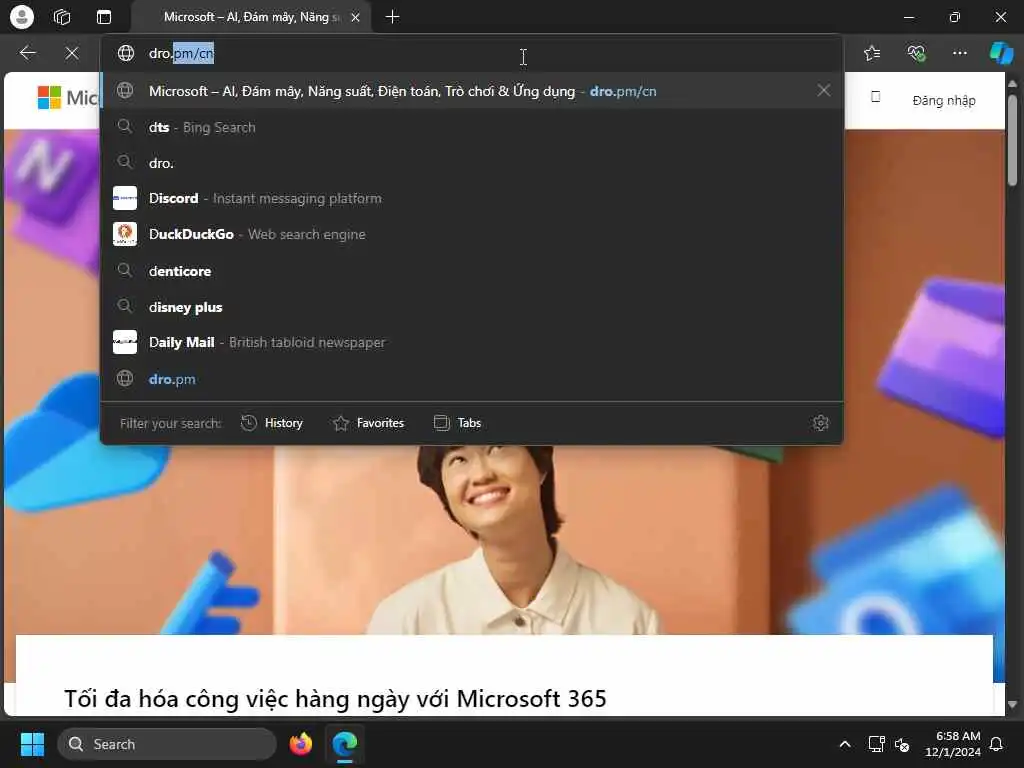Open a new tab with plus button
Viewport: 1024px width, 768px height.
pyautogui.click(x=392, y=17)
